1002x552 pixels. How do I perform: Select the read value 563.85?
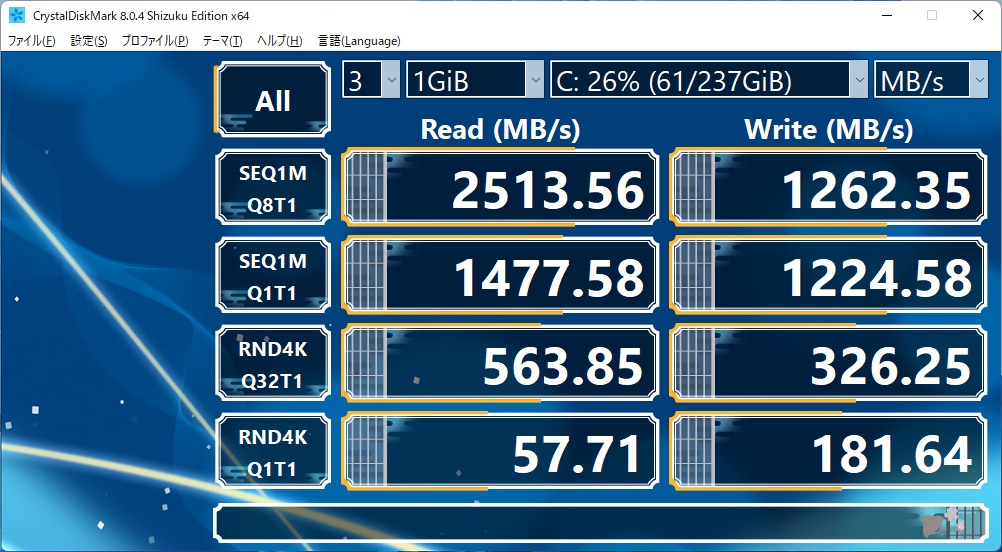pyautogui.click(x=500, y=364)
